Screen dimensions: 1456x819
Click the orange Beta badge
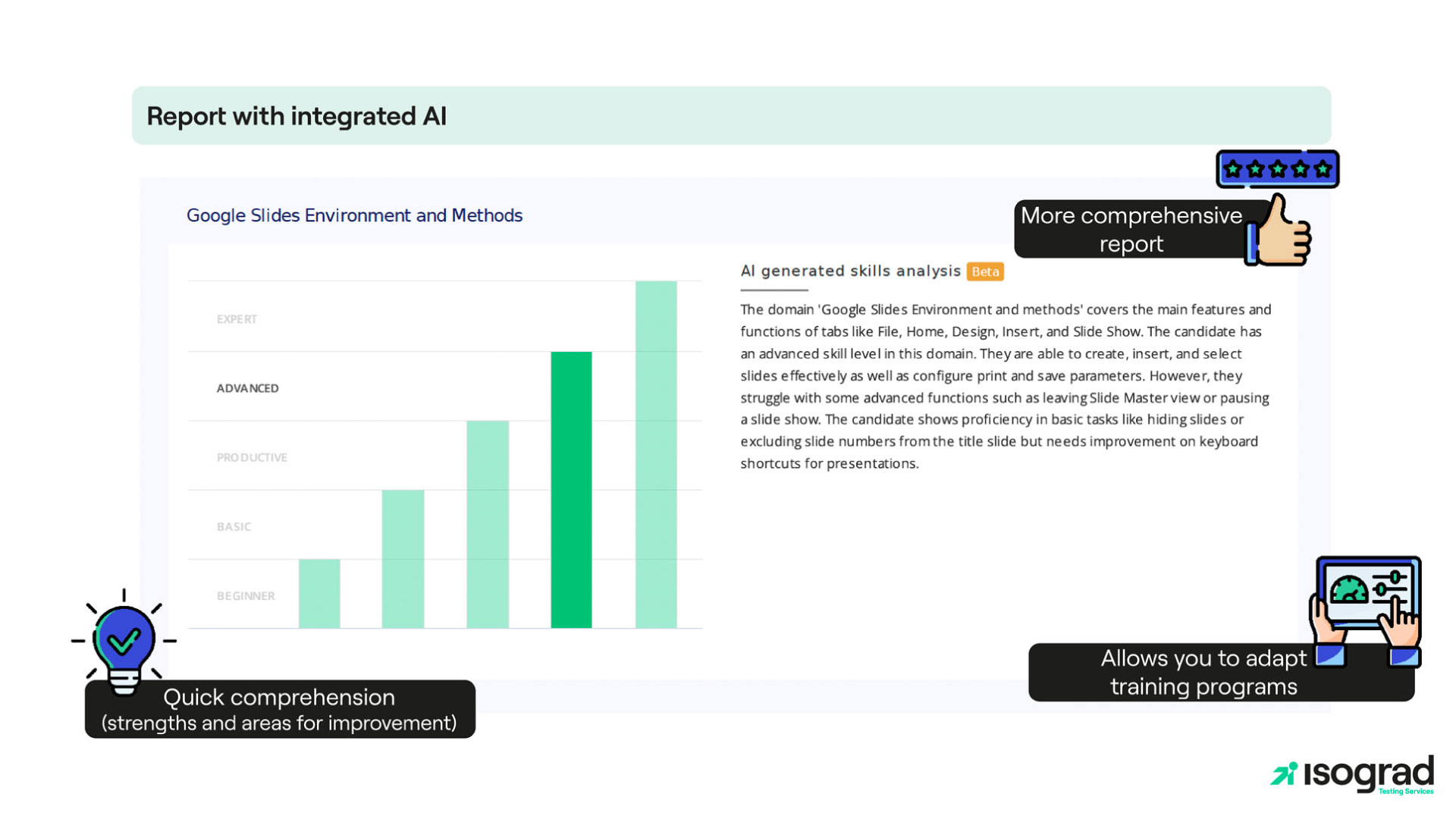(x=985, y=271)
